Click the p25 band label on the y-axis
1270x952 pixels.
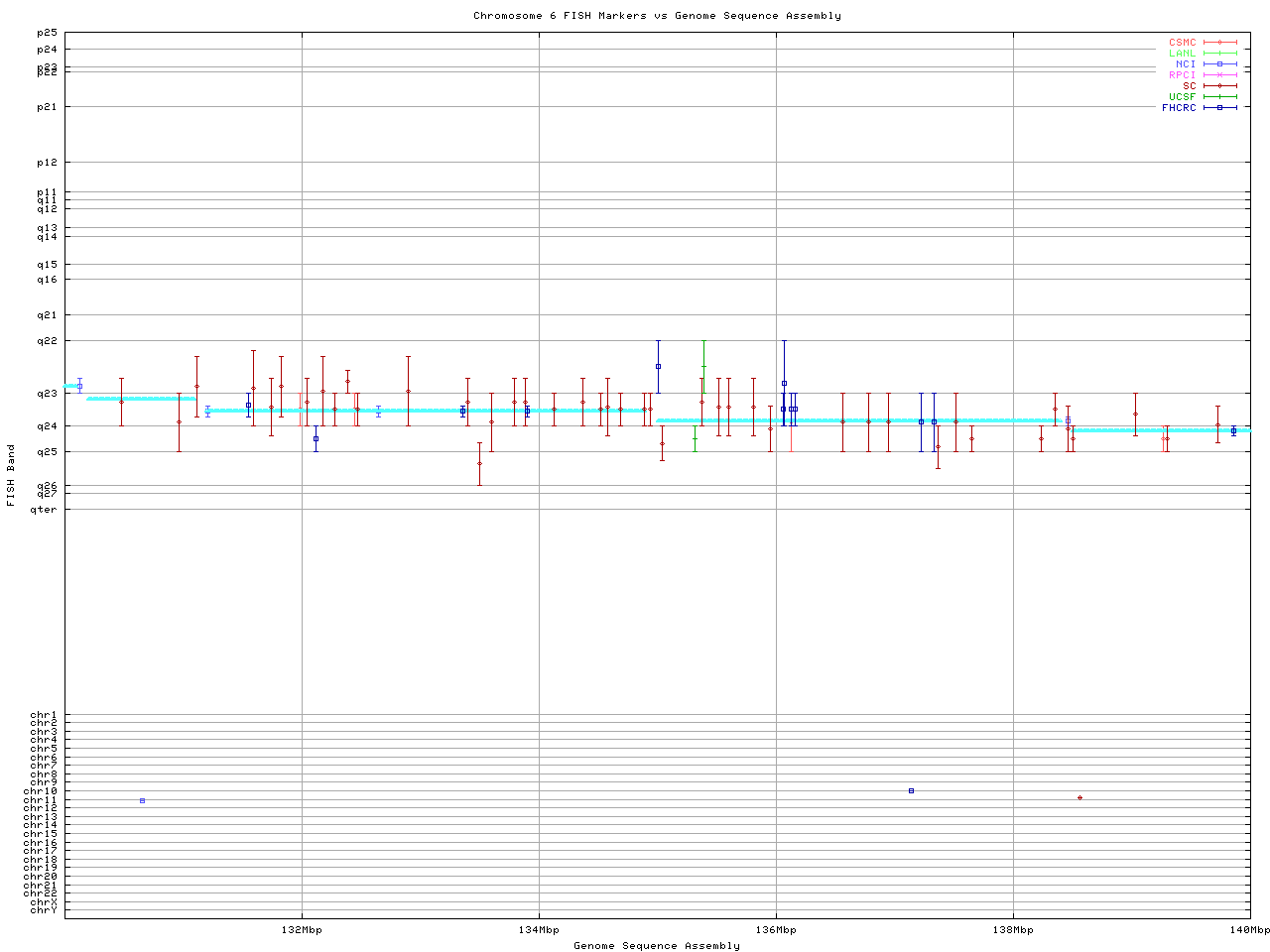click(x=47, y=34)
